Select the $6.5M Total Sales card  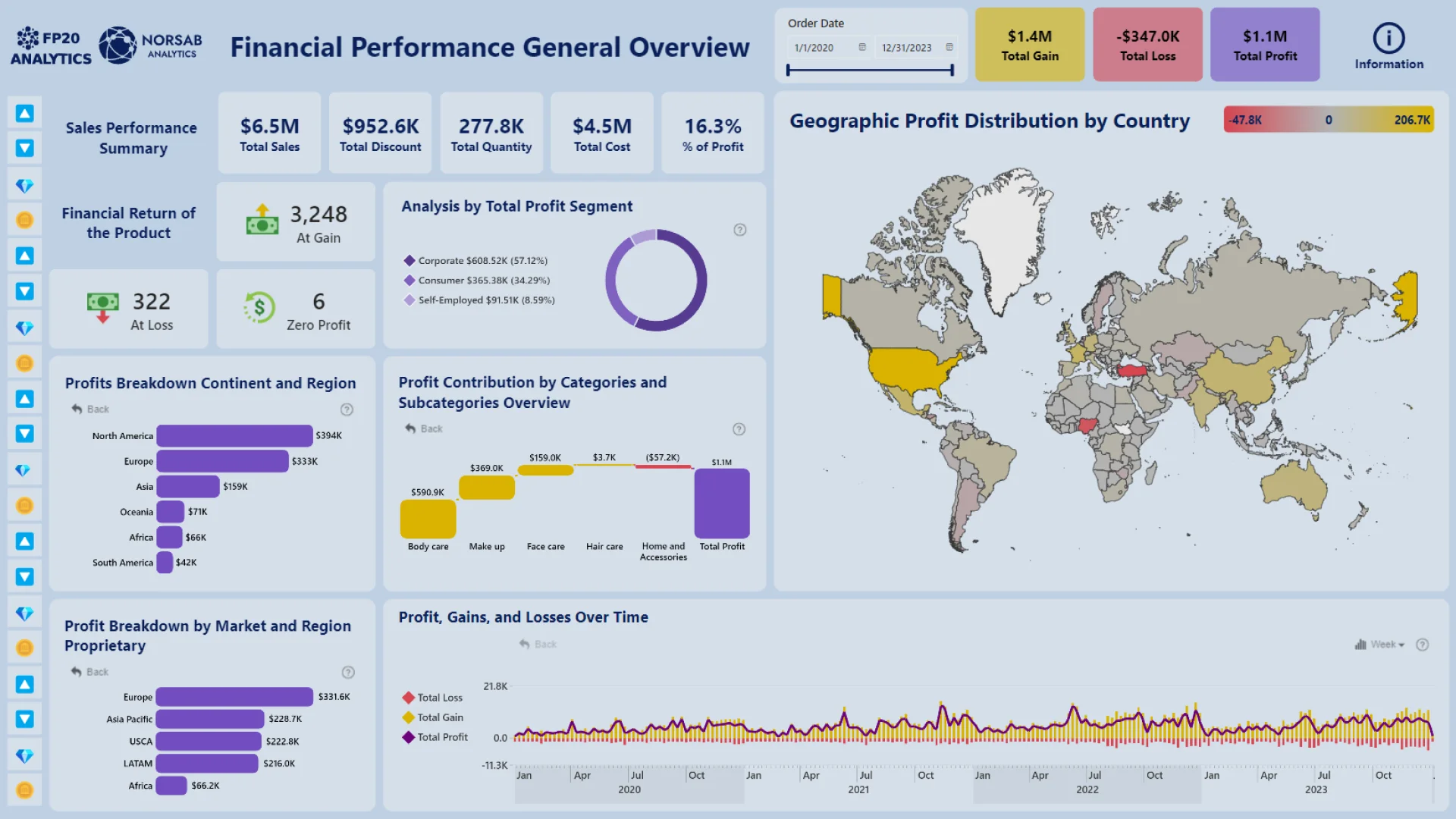(269, 133)
